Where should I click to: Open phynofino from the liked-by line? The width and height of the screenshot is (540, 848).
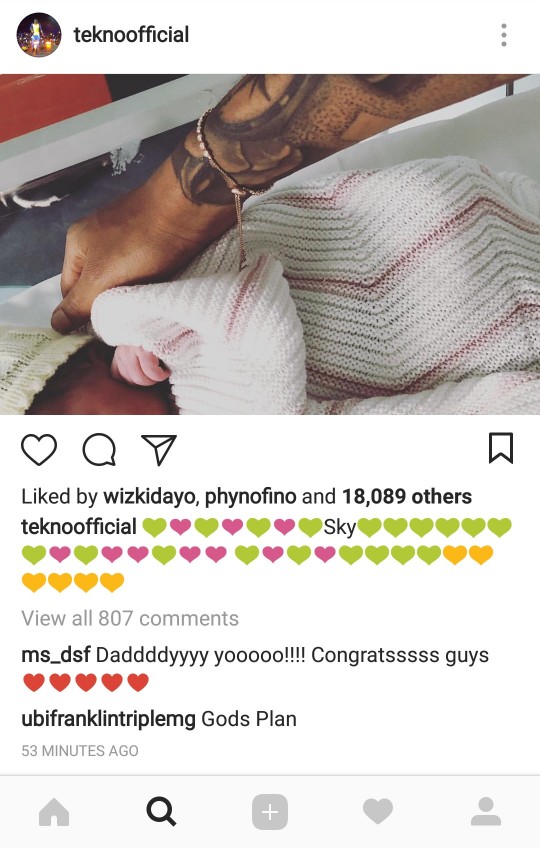click(251, 496)
